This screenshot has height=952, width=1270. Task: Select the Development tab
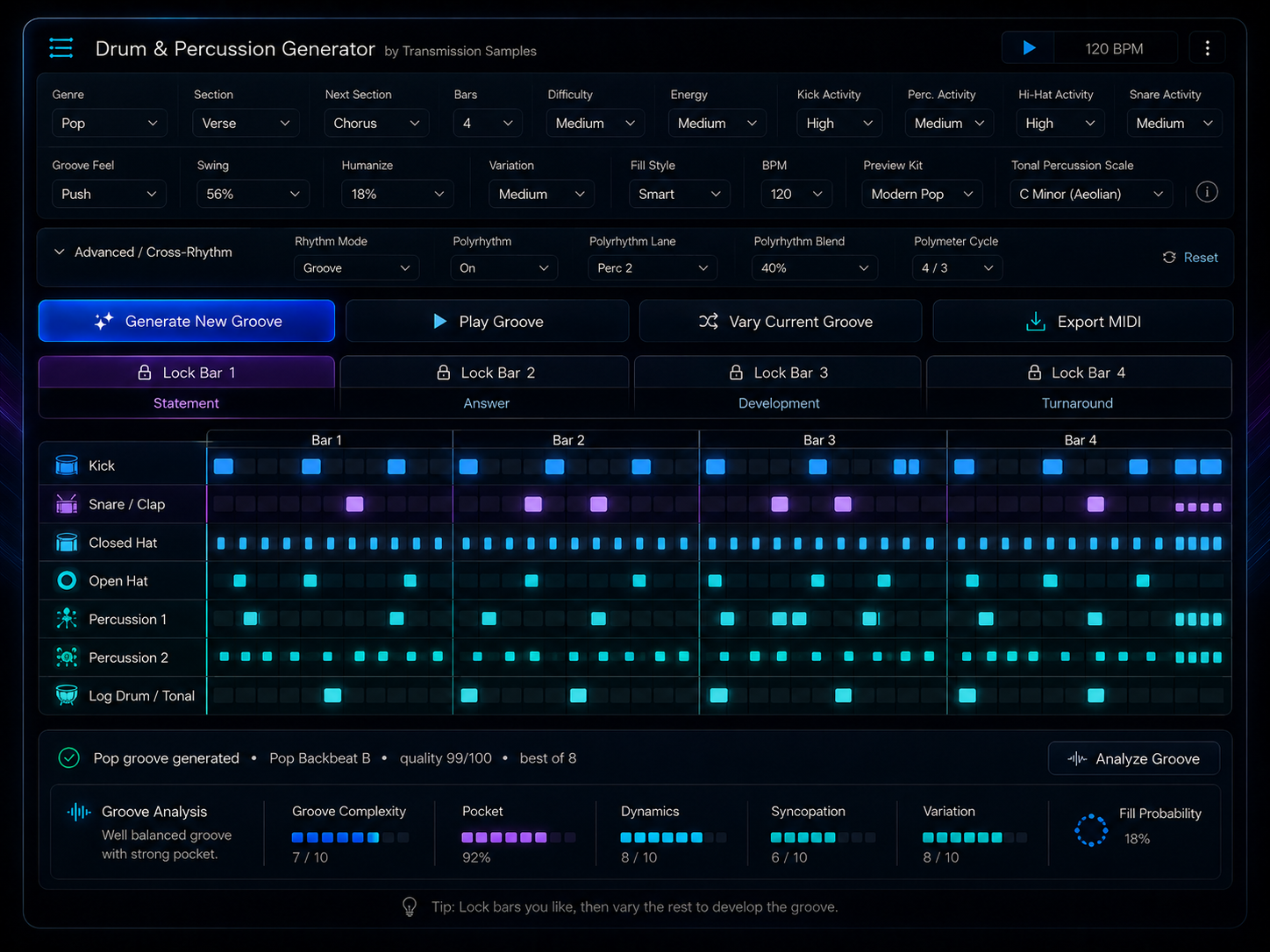779,403
